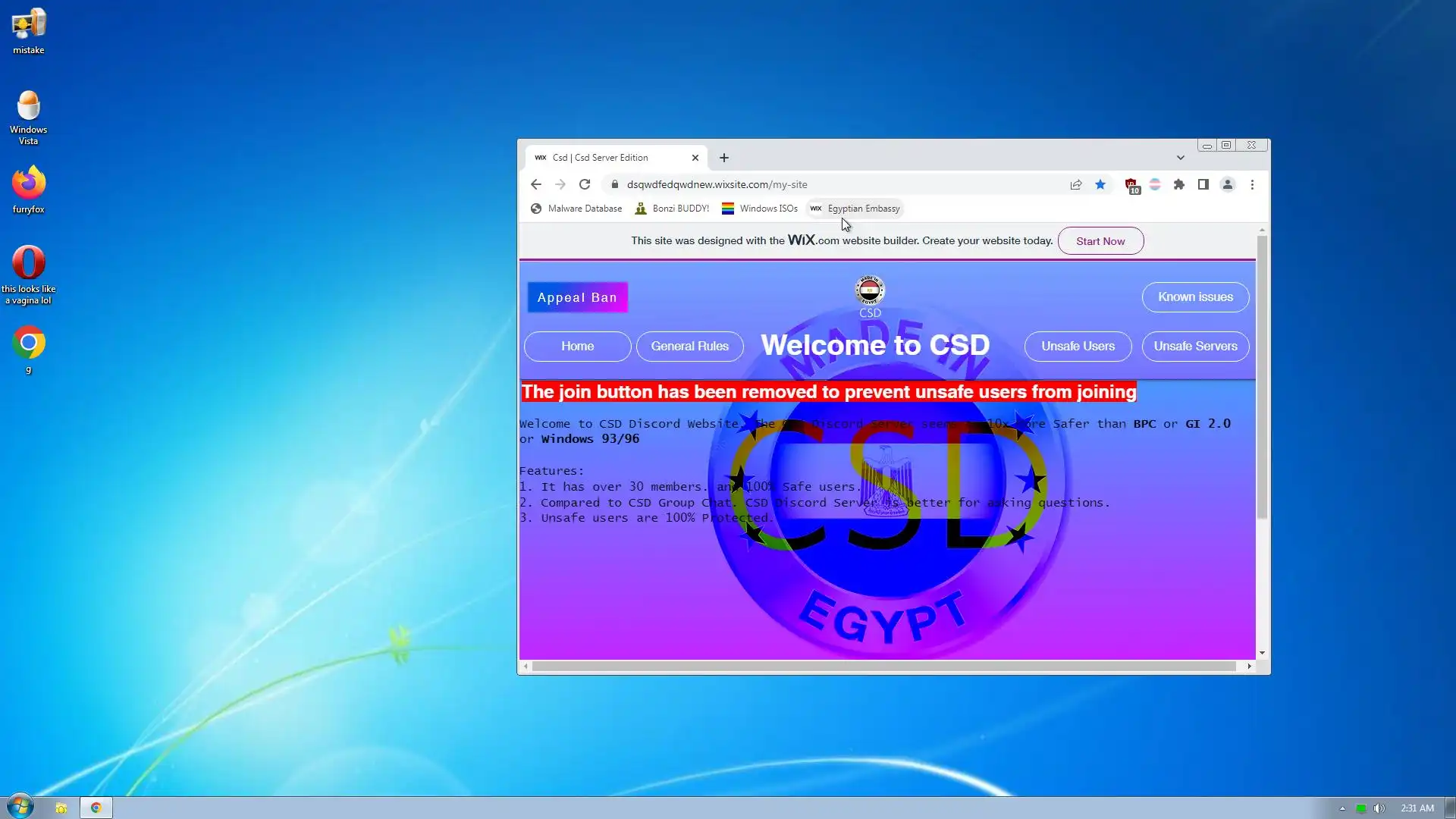1456x819 pixels.
Task: Open the Unsafe Users page
Action: click(x=1078, y=347)
